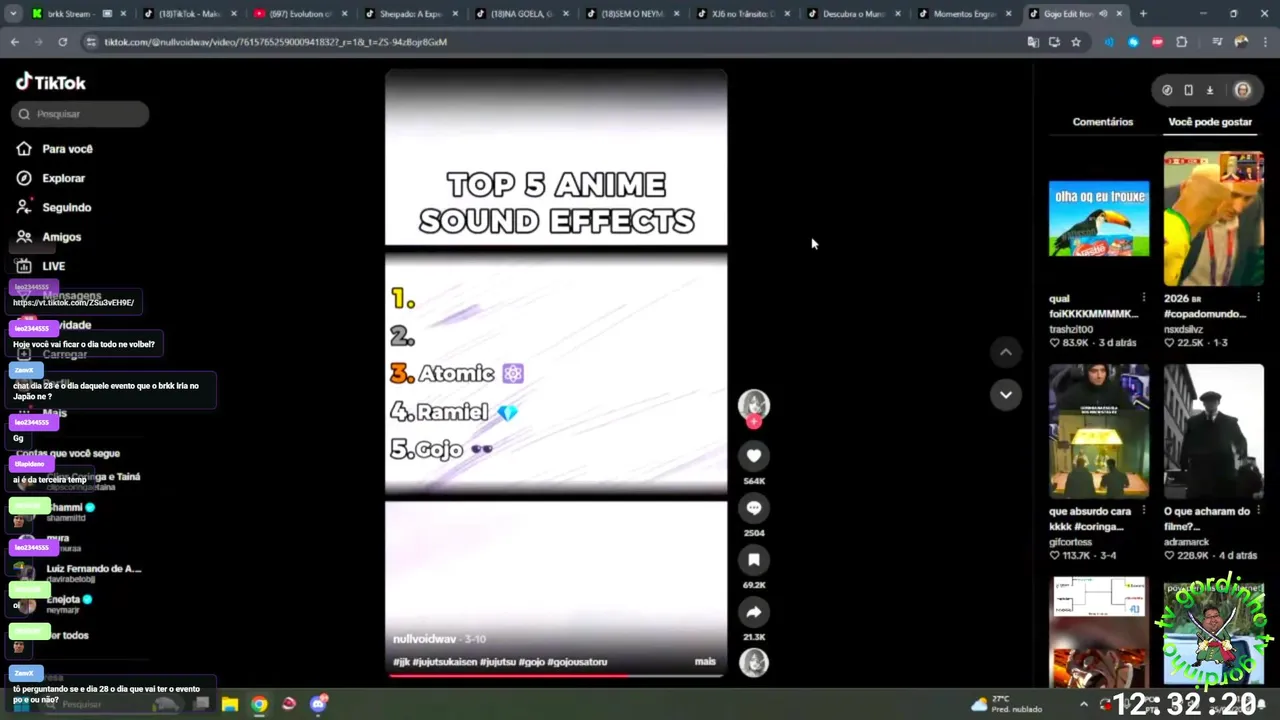Open Chrome tab search dropdown
Viewport: 1280px width, 720px height.
[14, 14]
